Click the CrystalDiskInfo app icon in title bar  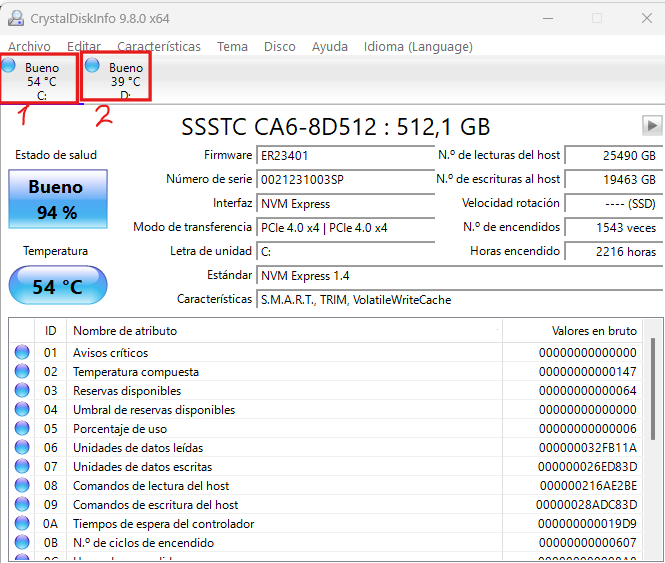[x=17, y=18]
